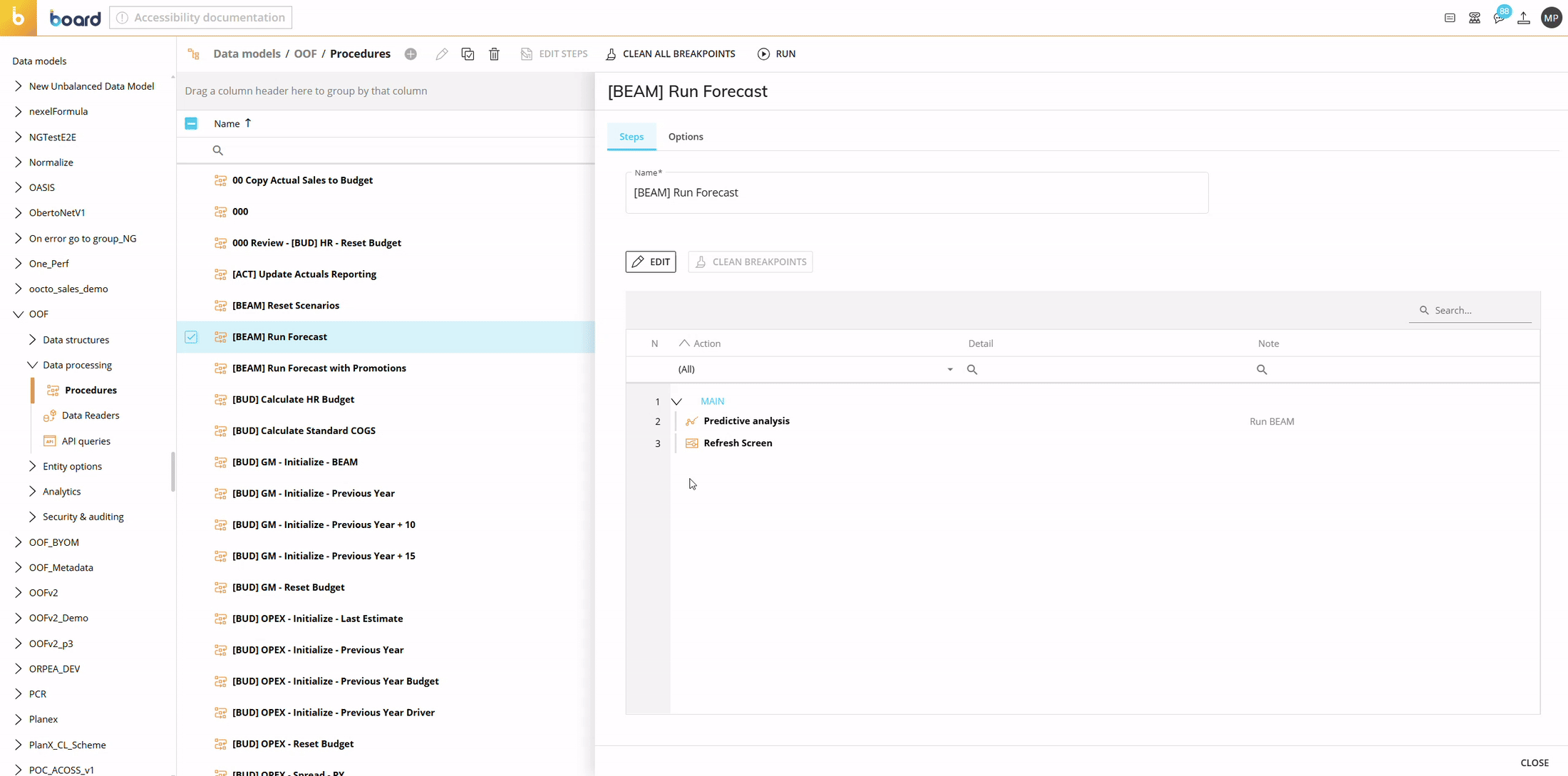Click CLEAN ALL BREAKPOINTS in toolbar

[x=671, y=54]
